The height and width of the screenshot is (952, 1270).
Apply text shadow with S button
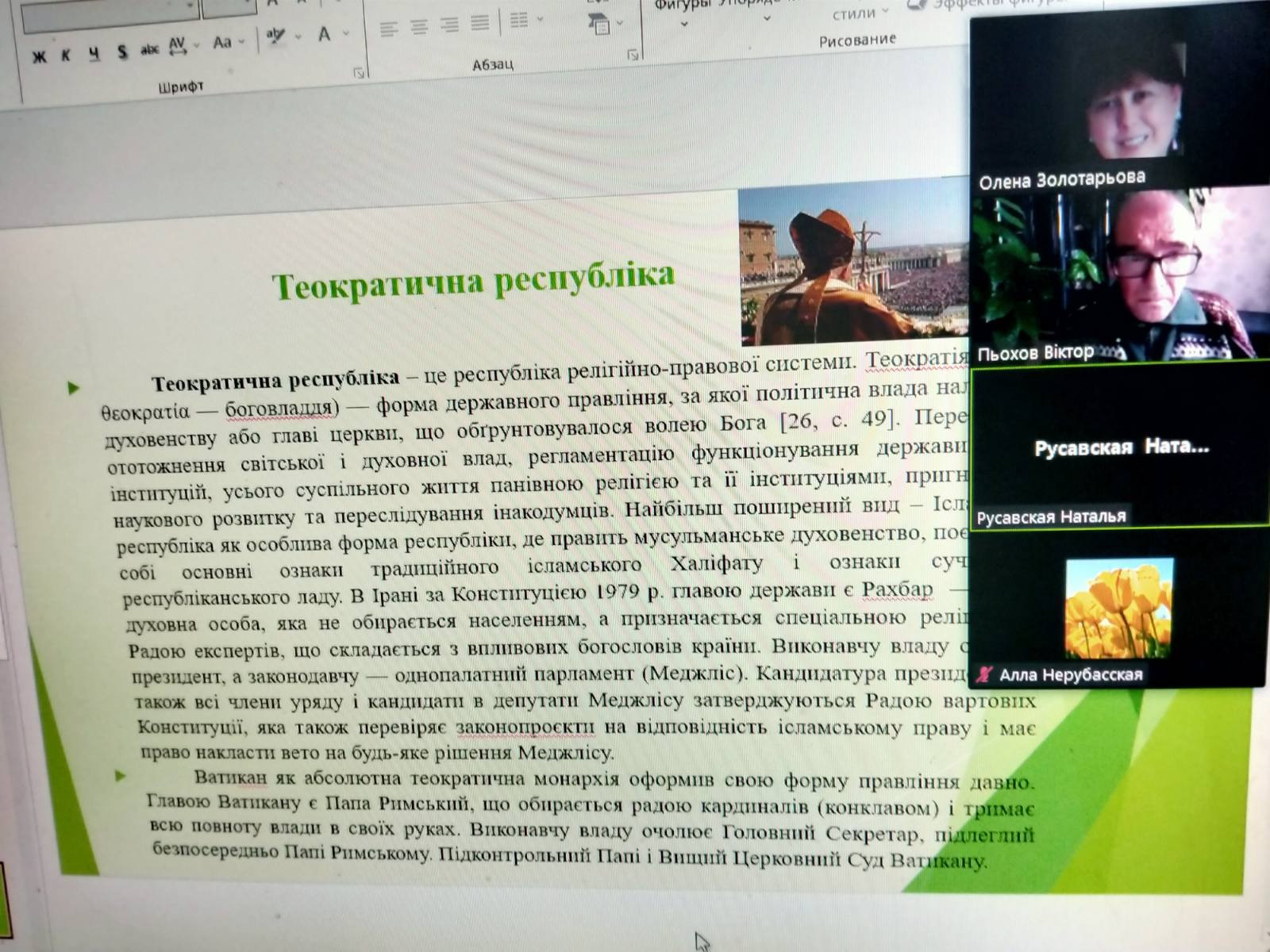[122, 52]
